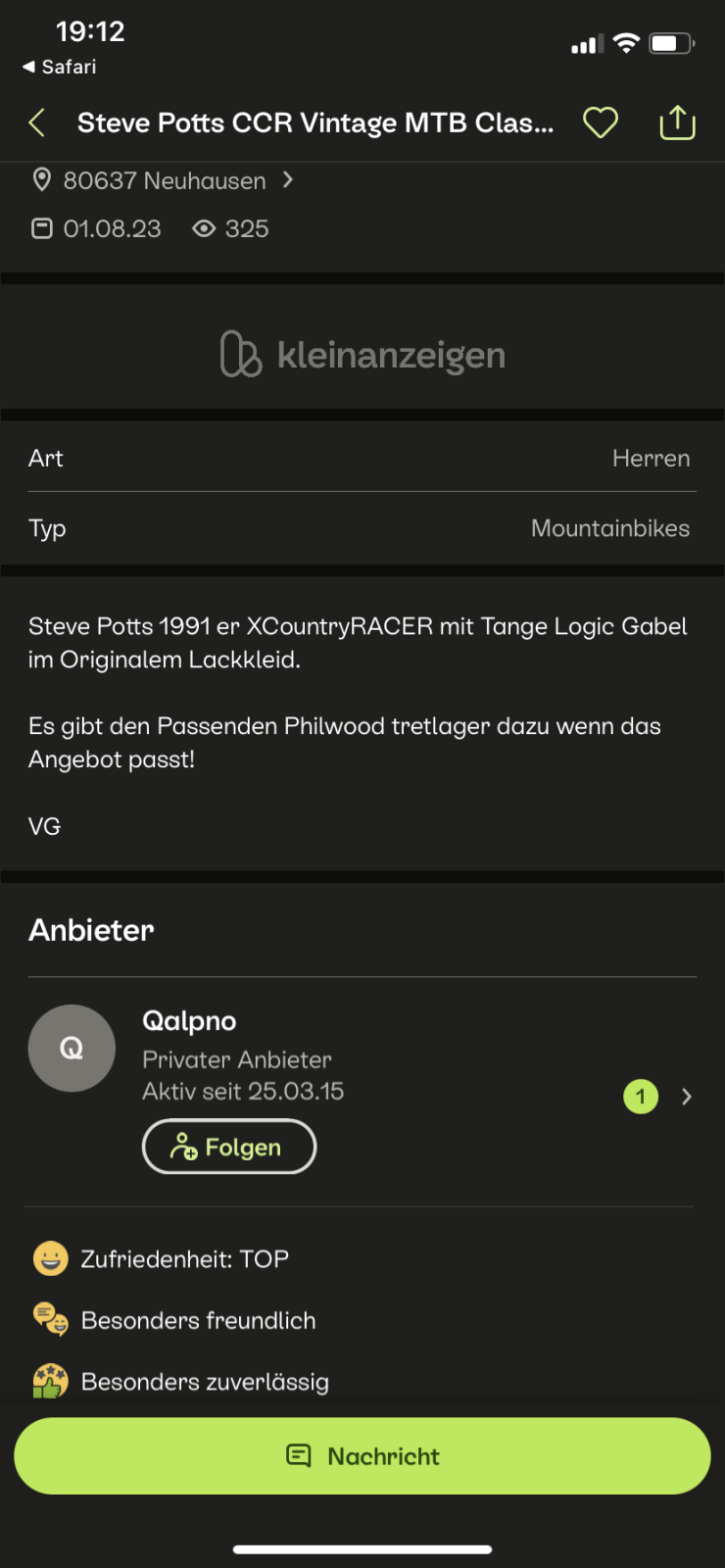Screen dimensions: 725x1568
Task: Return to Safari via status bar
Action: tap(60, 67)
